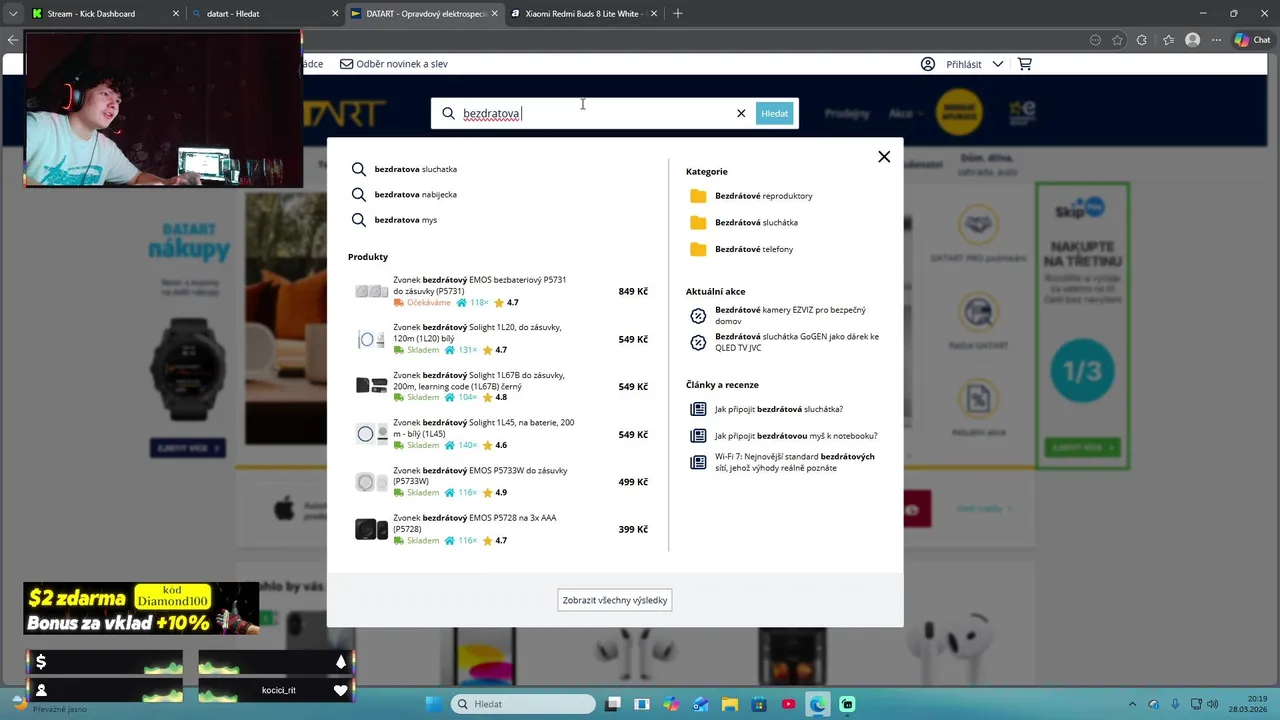Click the 399 Kč price
Viewport: 1280px width, 720px height.
[633, 530]
